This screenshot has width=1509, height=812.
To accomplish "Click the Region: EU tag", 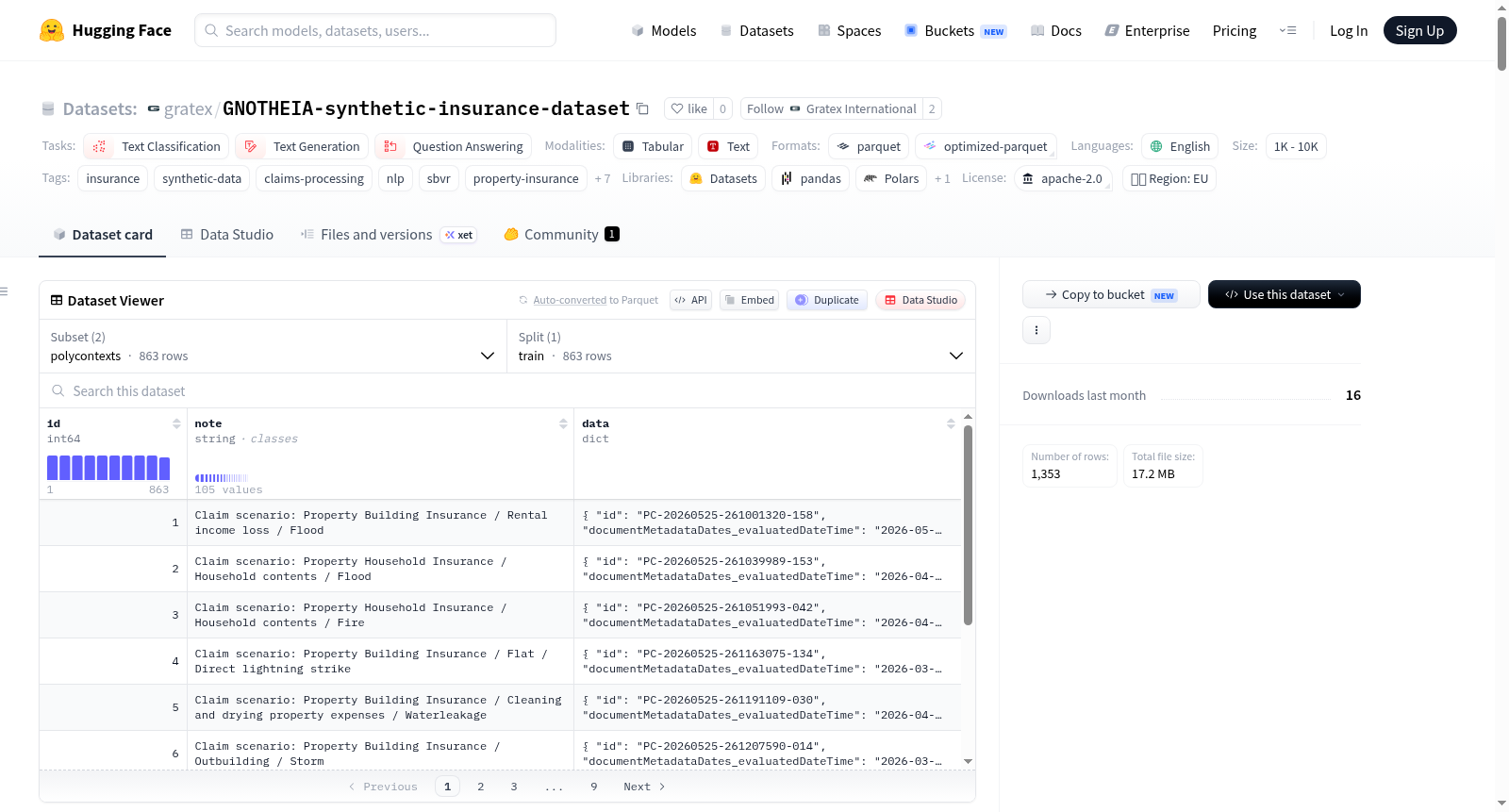I will [1169, 178].
